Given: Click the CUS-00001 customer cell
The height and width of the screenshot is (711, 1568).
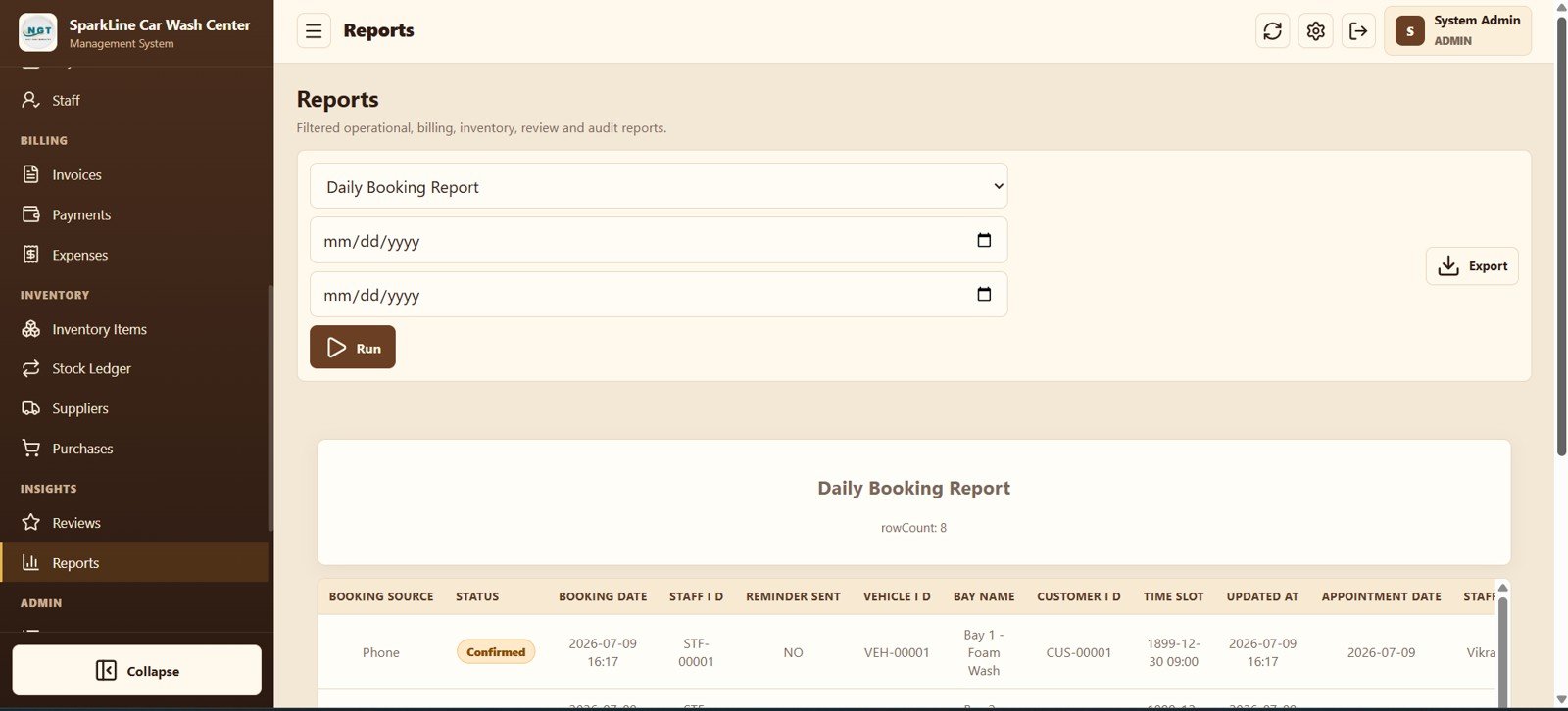Looking at the screenshot, I should click(1079, 652).
